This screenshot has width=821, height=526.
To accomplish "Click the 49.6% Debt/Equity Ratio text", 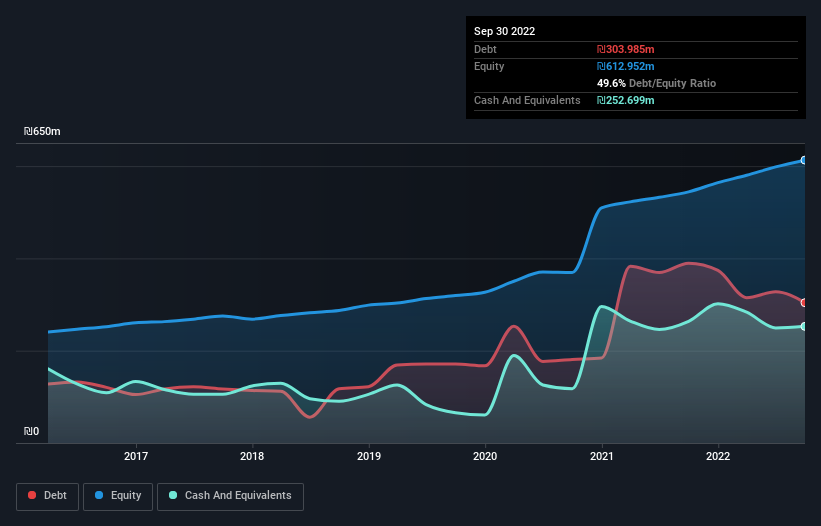I will [656, 83].
